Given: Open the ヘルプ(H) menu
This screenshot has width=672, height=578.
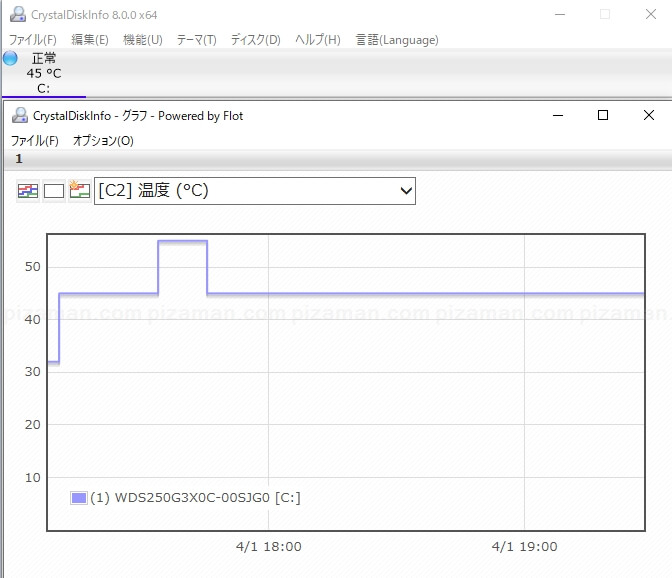Looking at the screenshot, I should (x=317, y=40).
